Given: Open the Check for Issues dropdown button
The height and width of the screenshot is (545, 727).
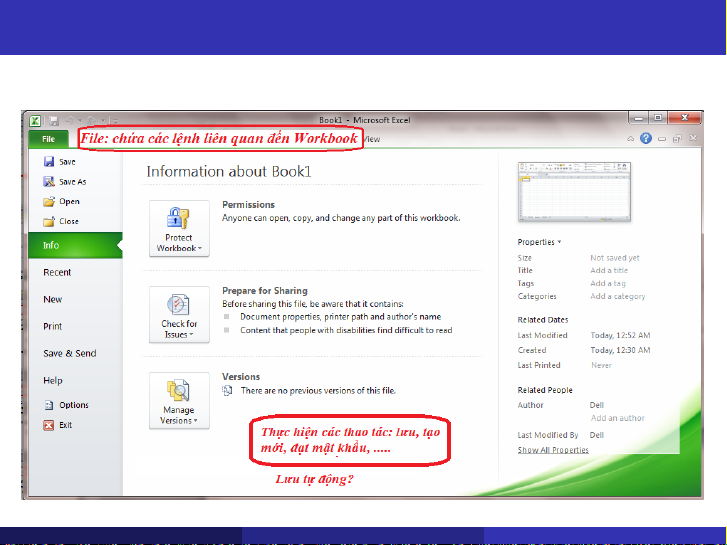Looking at the screenshot, I should tap(179, 314).
